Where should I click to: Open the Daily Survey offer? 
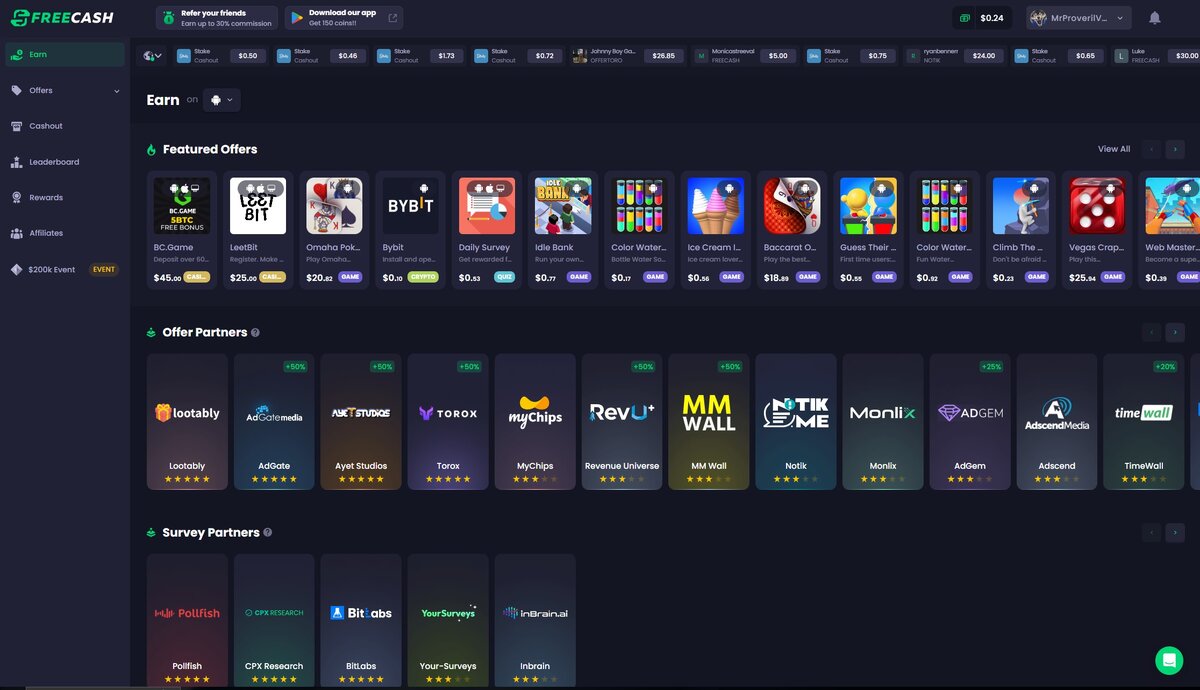click(x=487, y=230)
